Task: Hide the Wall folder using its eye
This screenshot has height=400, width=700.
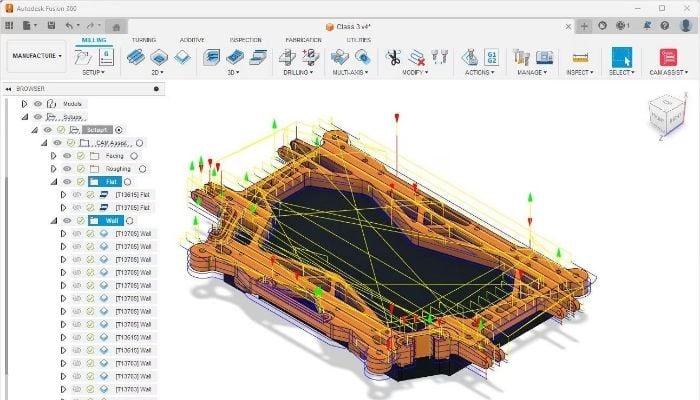Action: 67,220
